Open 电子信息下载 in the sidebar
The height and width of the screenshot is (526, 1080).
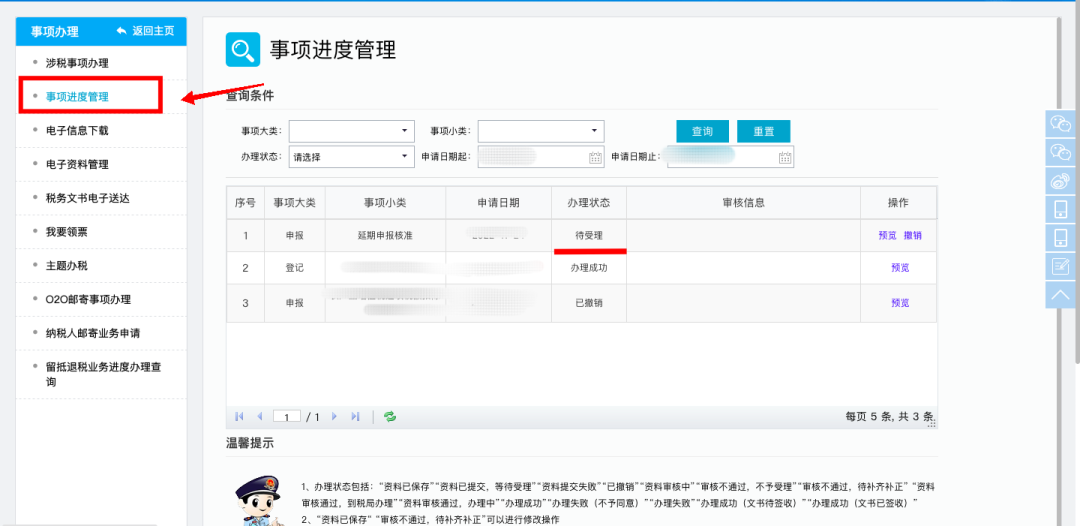point(77,130)
